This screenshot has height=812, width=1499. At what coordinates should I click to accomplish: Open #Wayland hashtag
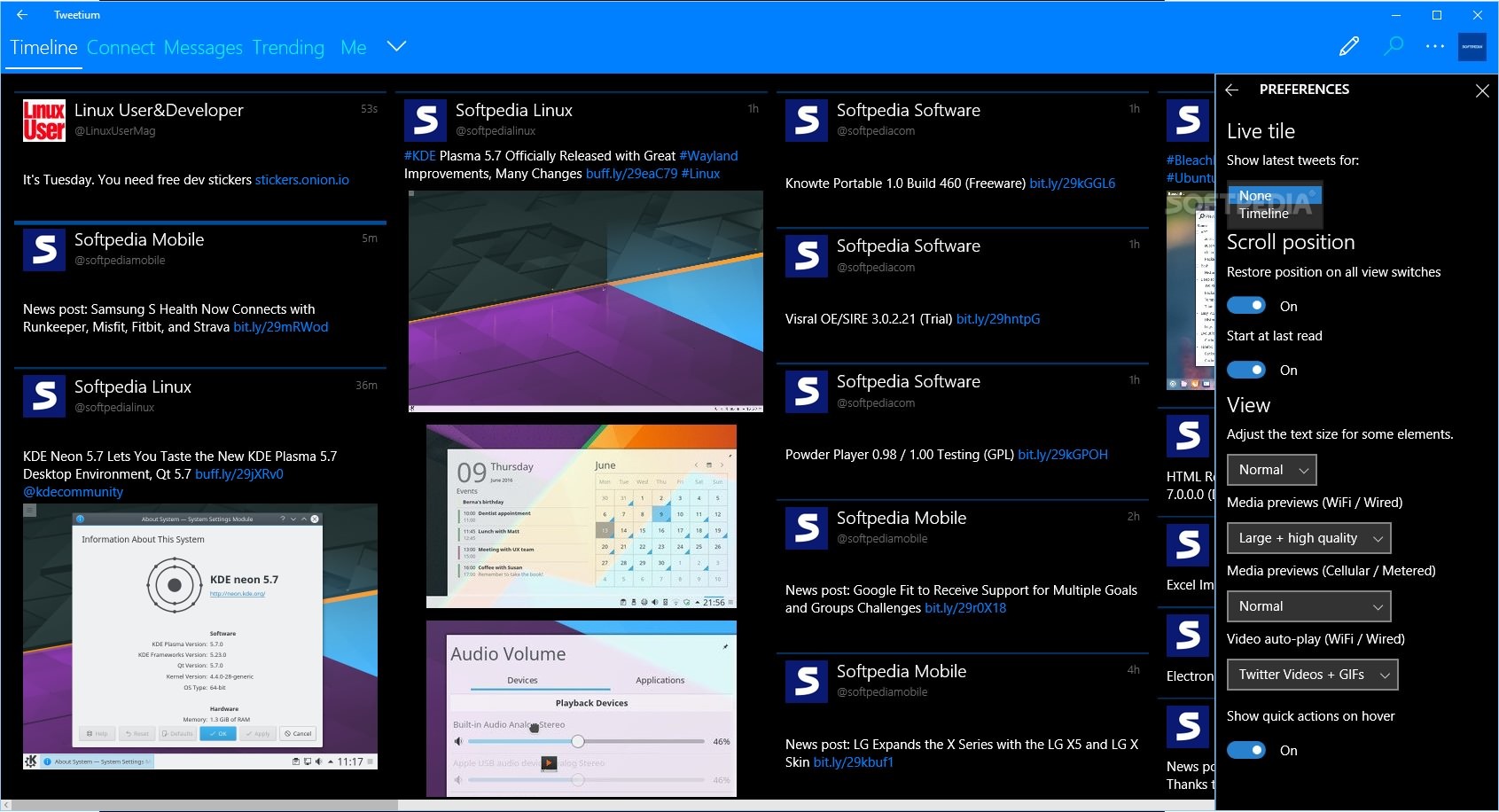708,156
